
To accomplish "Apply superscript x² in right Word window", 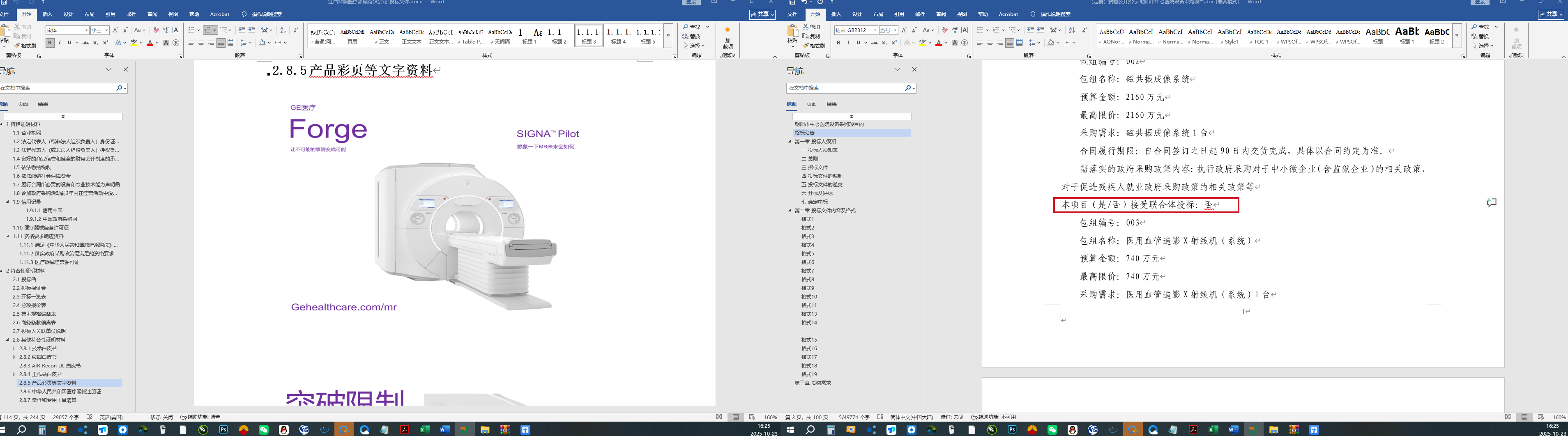I will pos(894,43).
